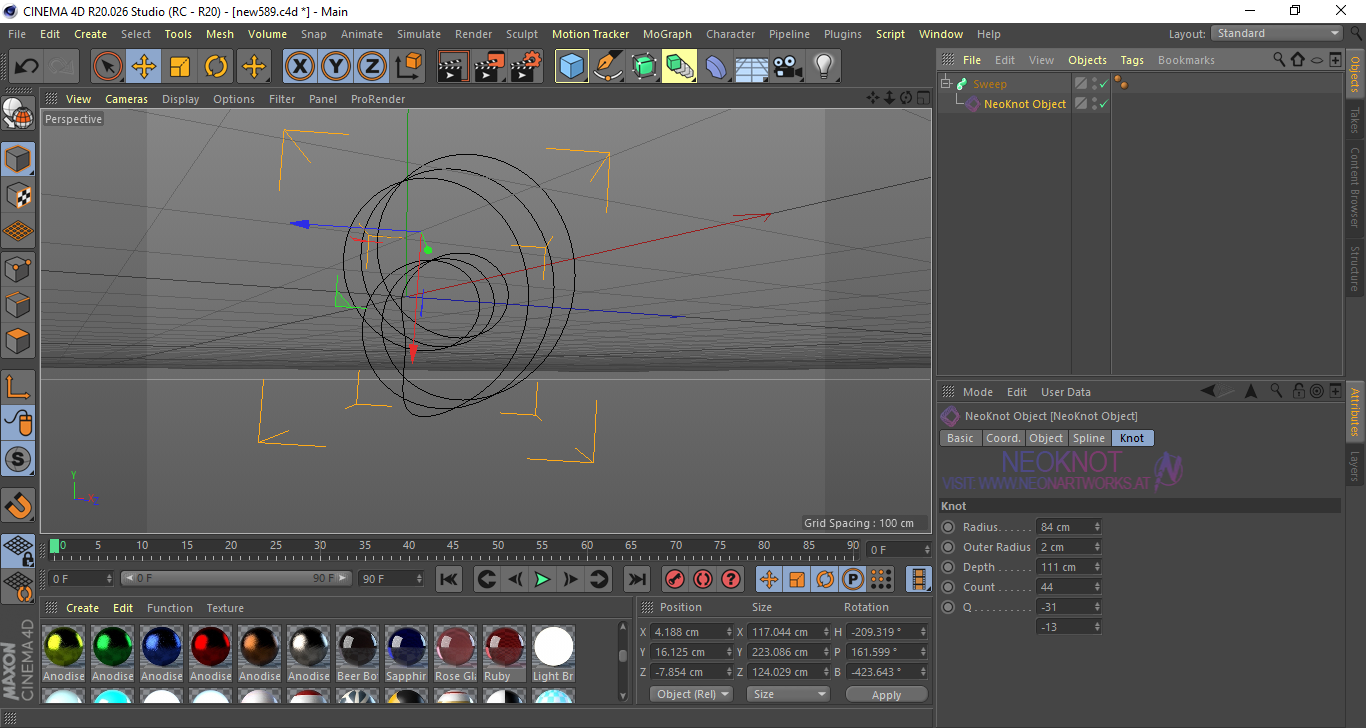Viewport: 1366px width, 728px height.
Task: Select the Live Selection tool
Action: pyautogui.click(x=108, y=67)
